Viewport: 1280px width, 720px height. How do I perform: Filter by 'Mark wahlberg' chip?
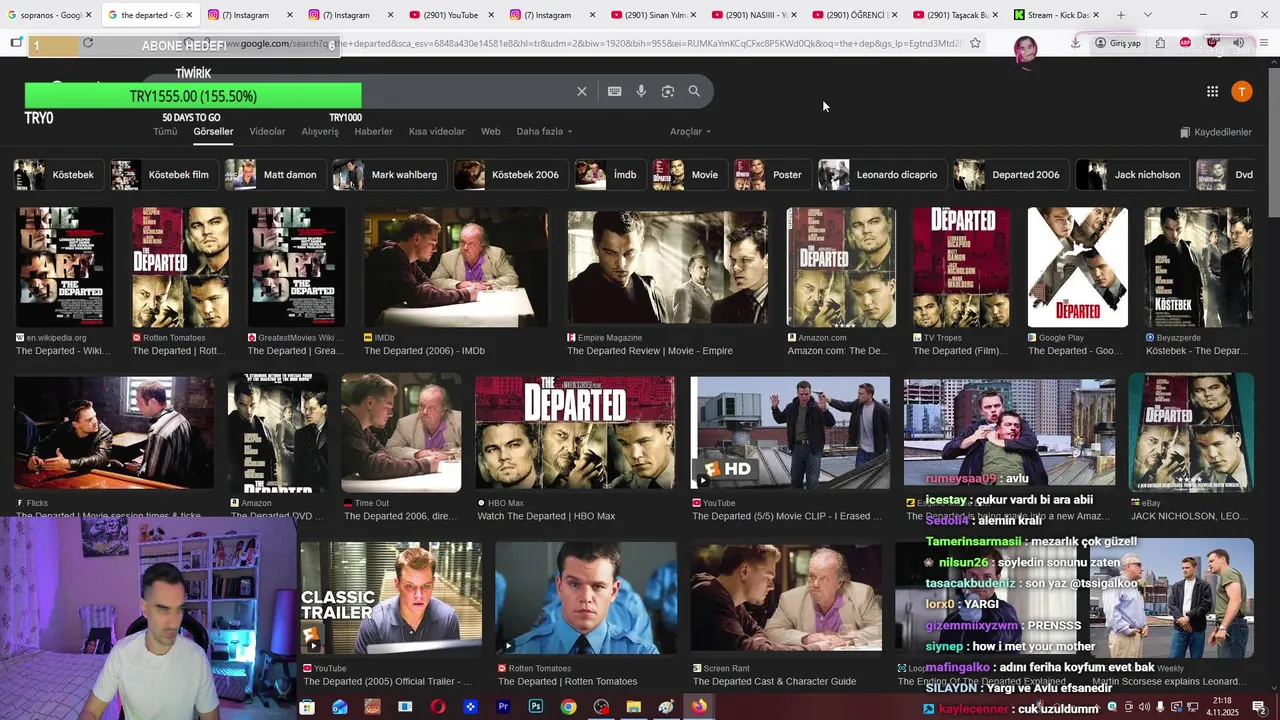[388, 174]
